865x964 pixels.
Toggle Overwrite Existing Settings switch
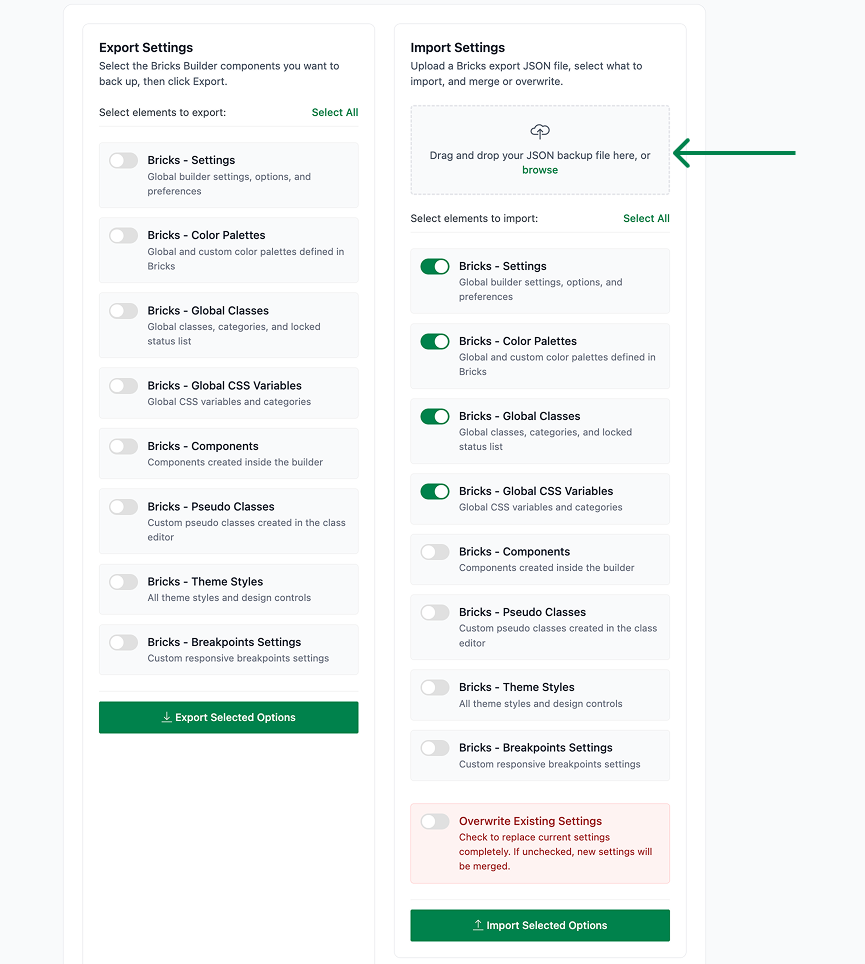click(x=435, y=821)
